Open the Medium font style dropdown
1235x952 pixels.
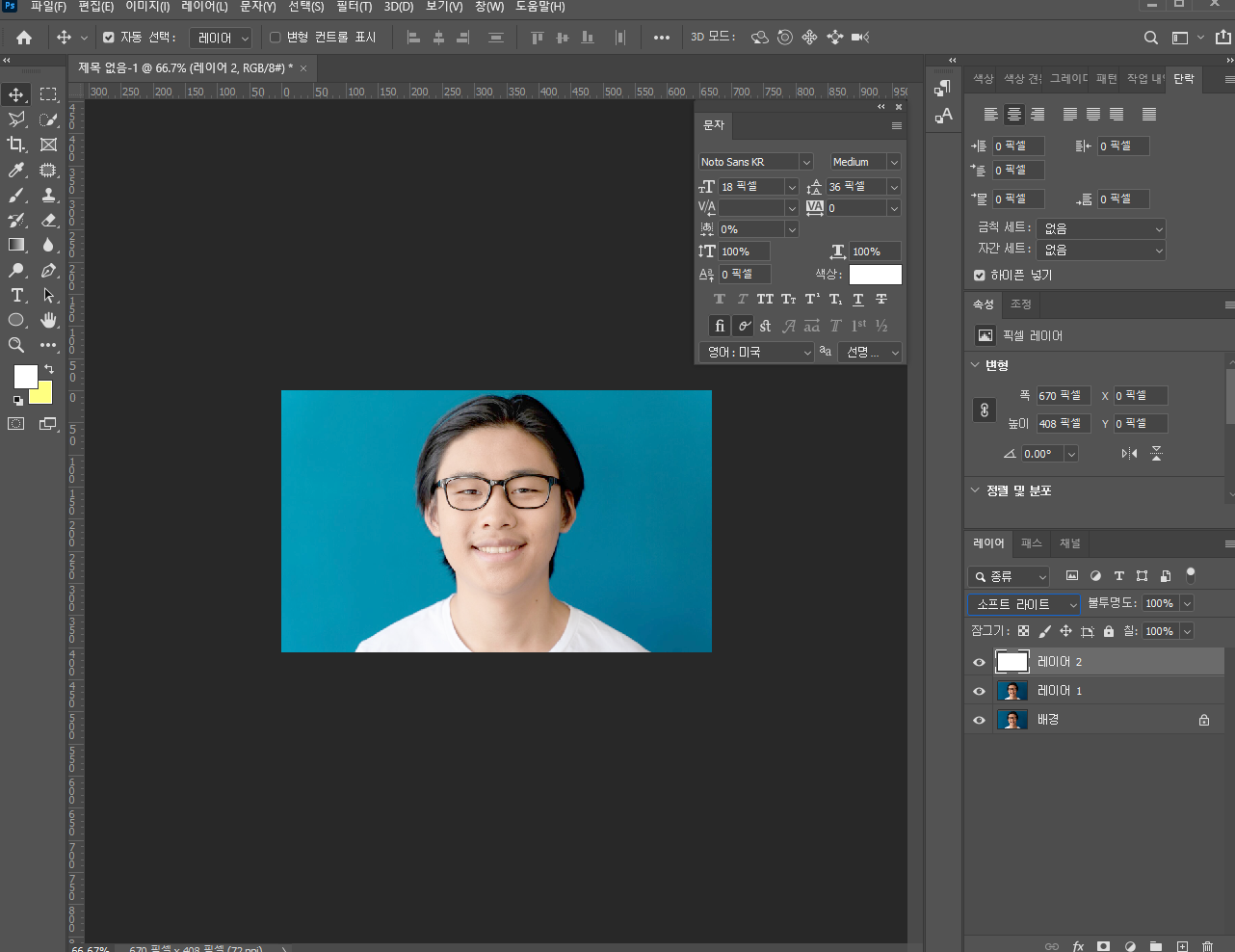(865, 162)
